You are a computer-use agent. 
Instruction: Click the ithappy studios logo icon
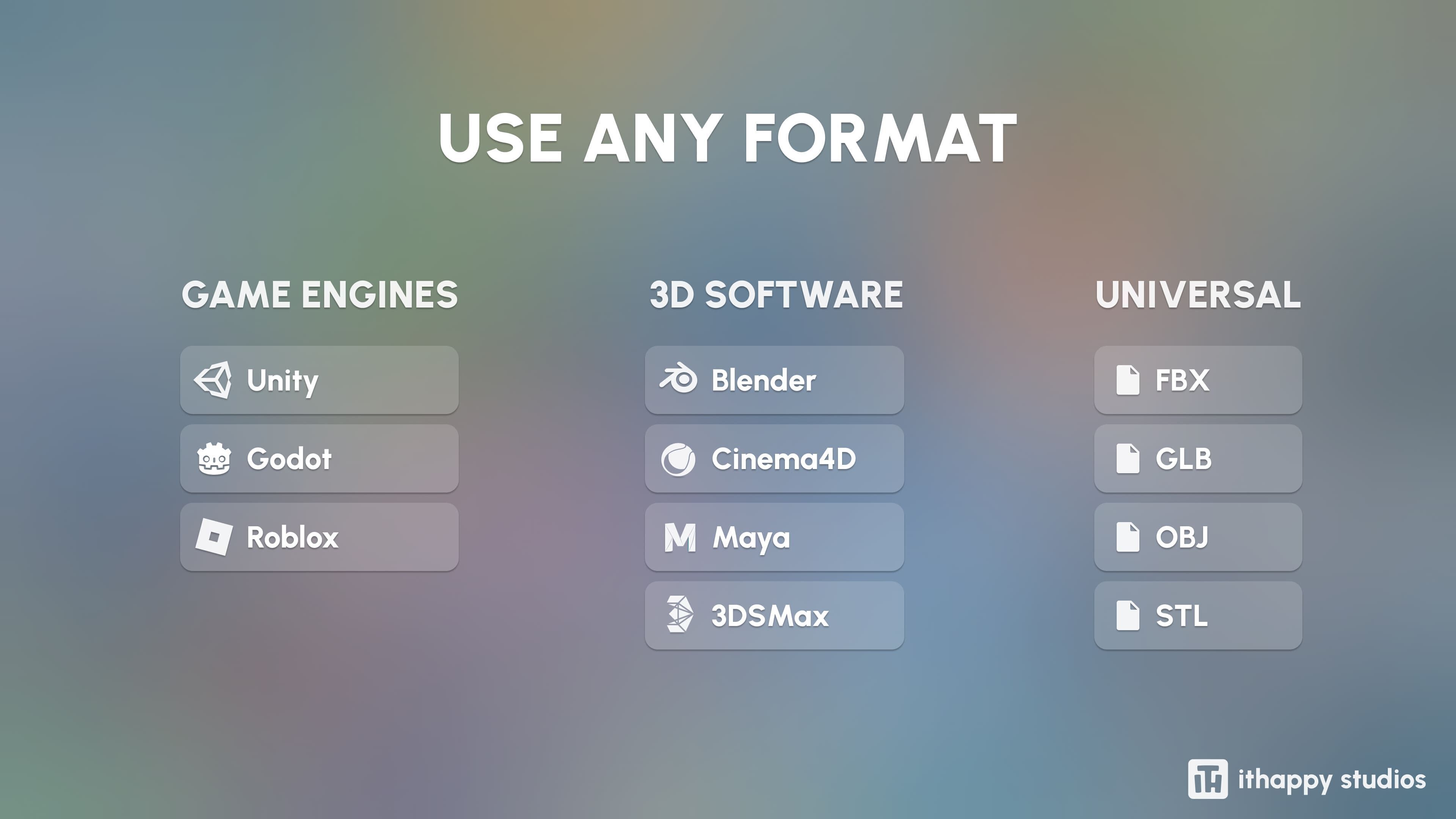1207,779
